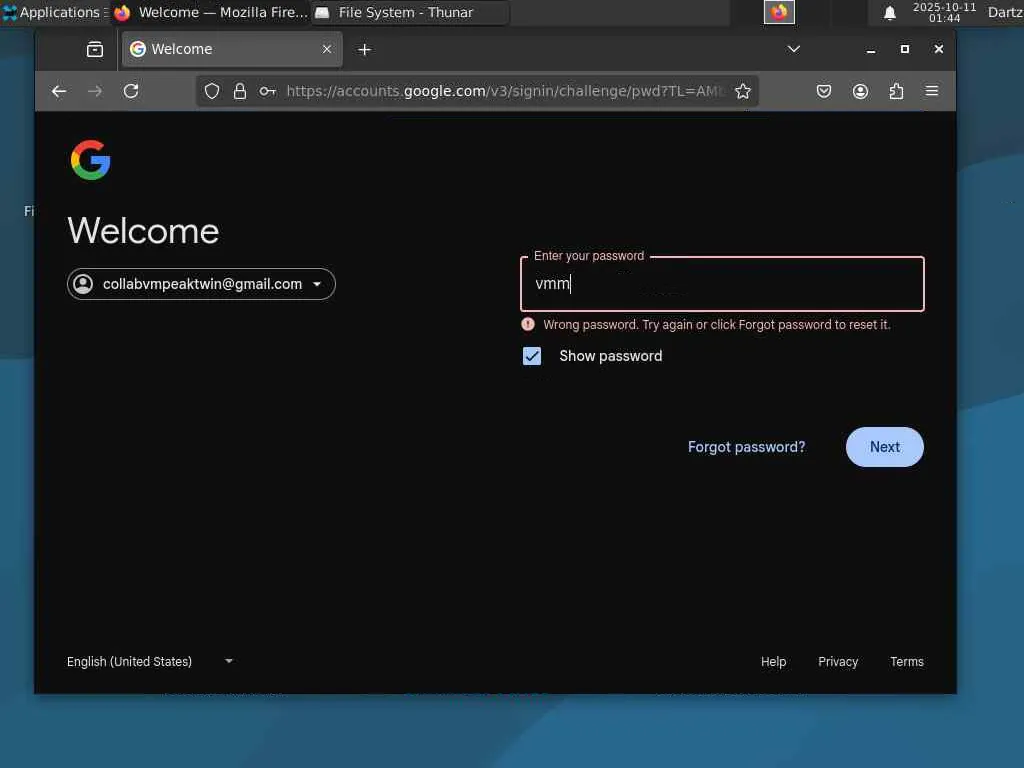Focus the Enter your password field
This screenshot has height=768, width=1024.
[x=722, y=283]
